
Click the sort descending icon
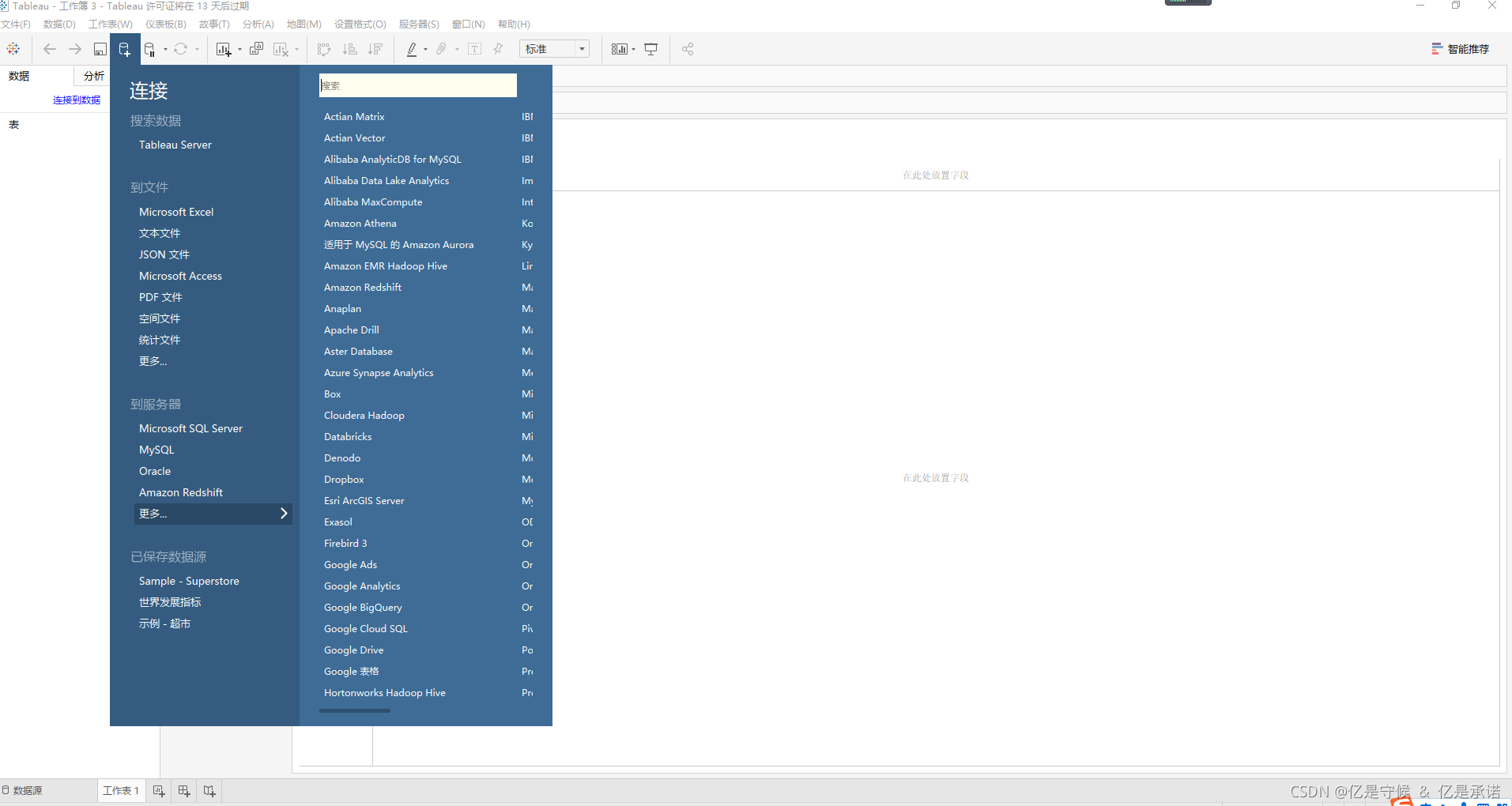[x=375, y=49]
